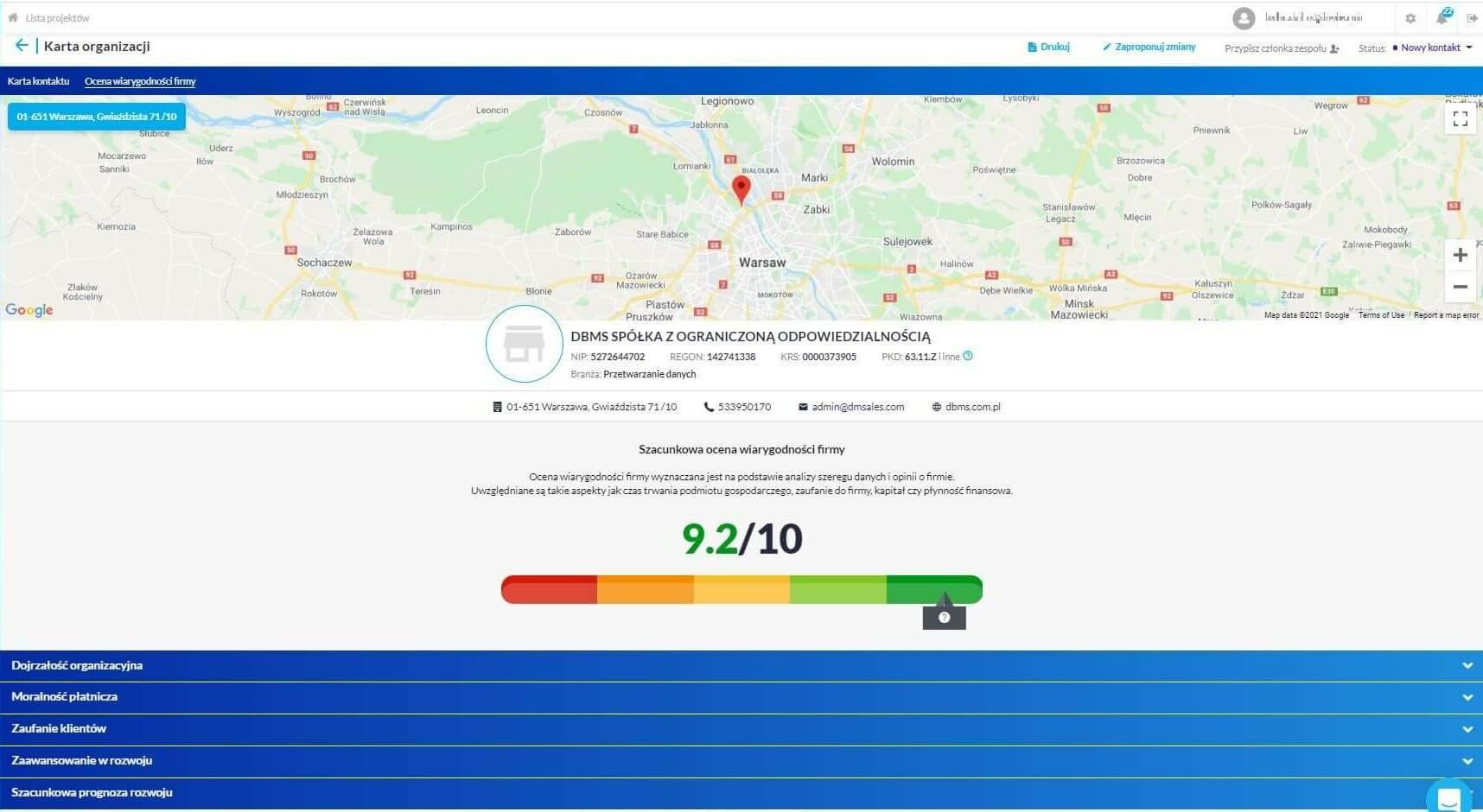Click the yellow segment of rating bar

coord(741,590)
